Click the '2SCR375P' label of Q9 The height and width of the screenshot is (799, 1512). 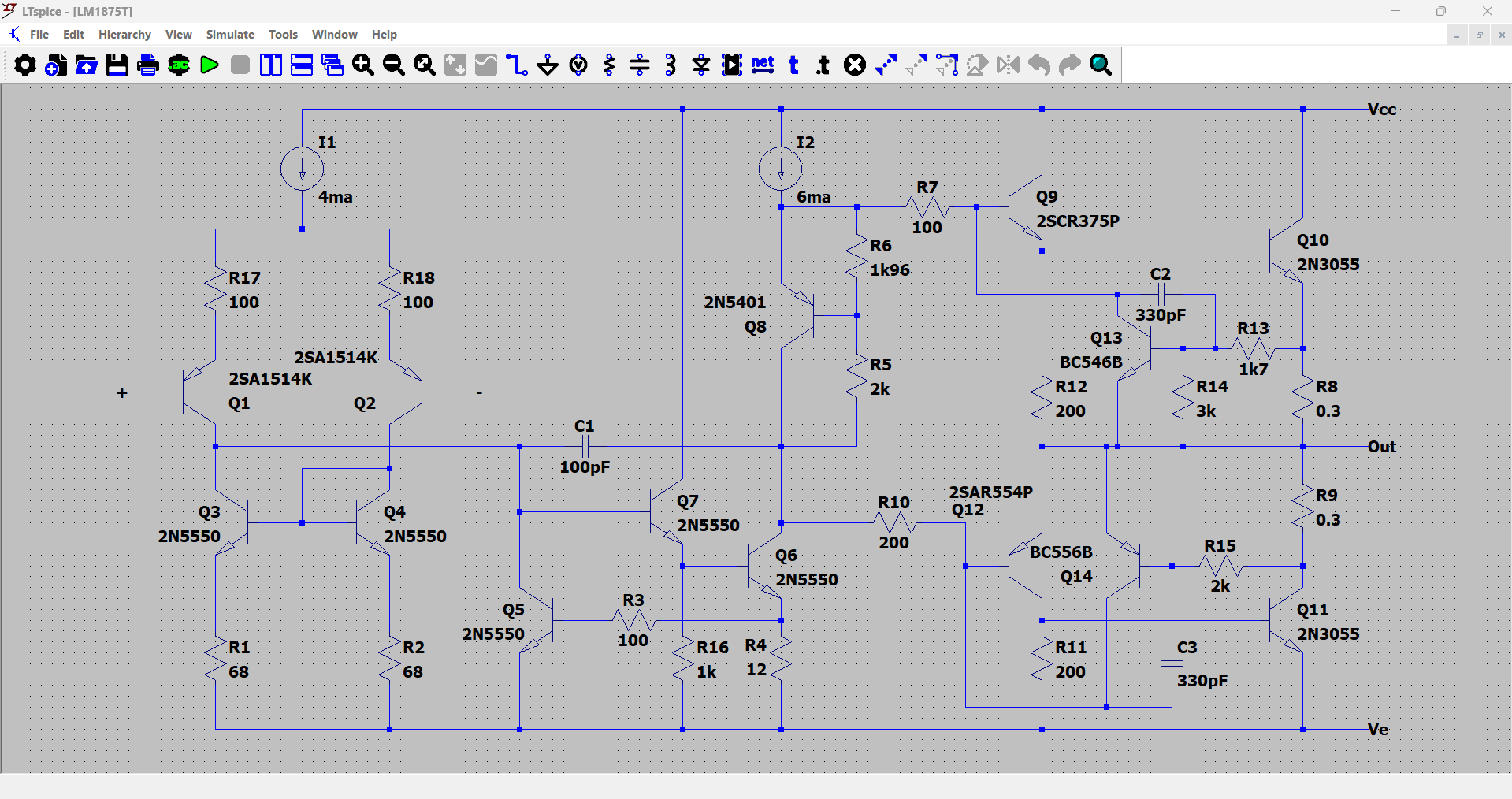1078,221
